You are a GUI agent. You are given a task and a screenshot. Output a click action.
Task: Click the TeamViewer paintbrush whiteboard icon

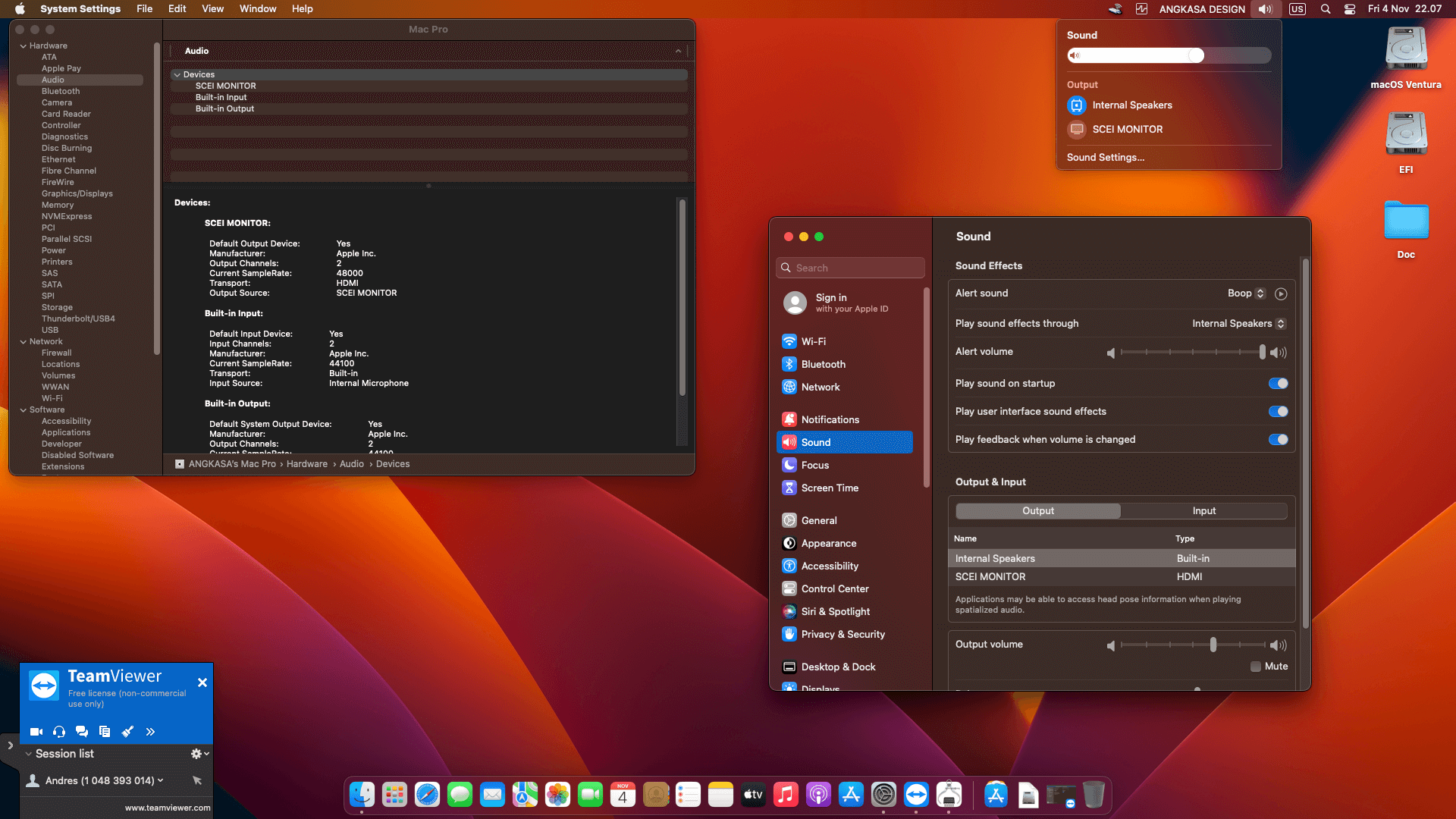pos(127,732)
